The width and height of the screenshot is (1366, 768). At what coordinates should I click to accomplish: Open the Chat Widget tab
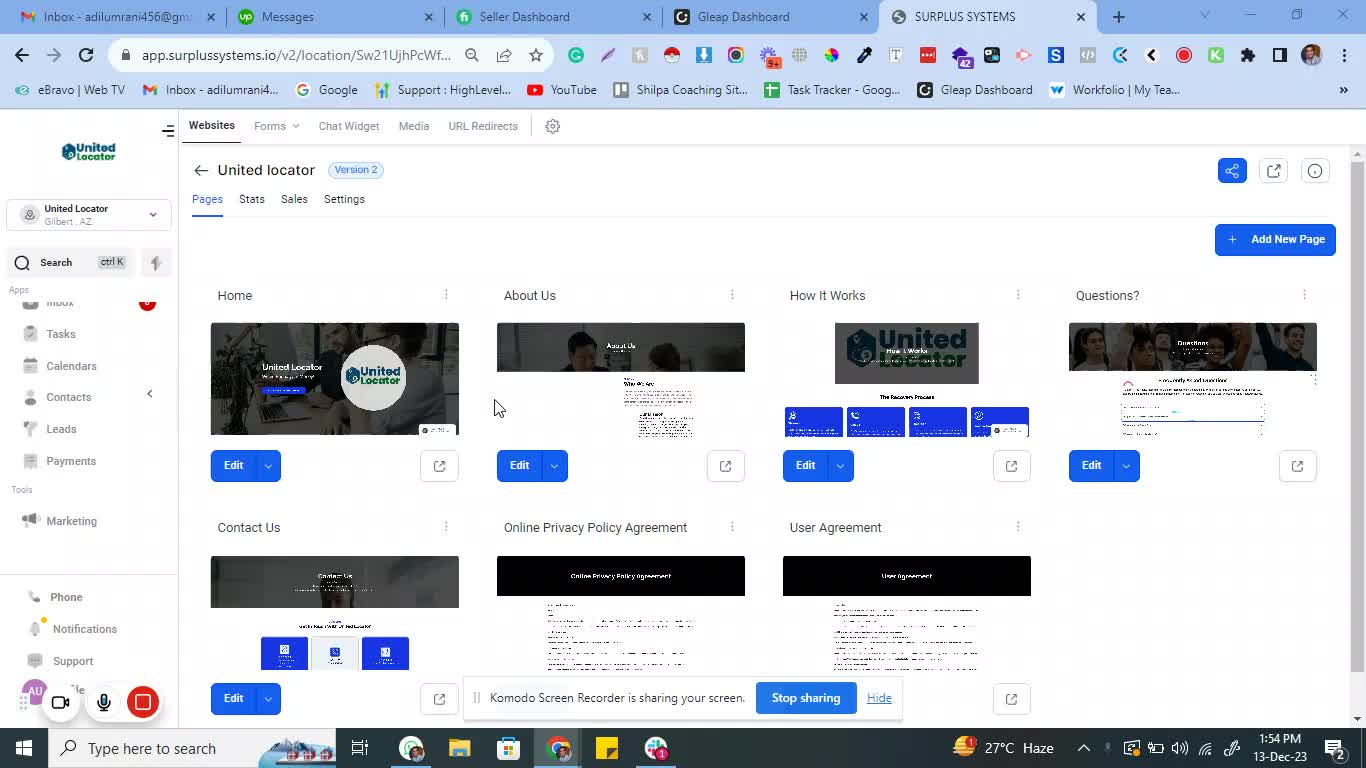348,126
